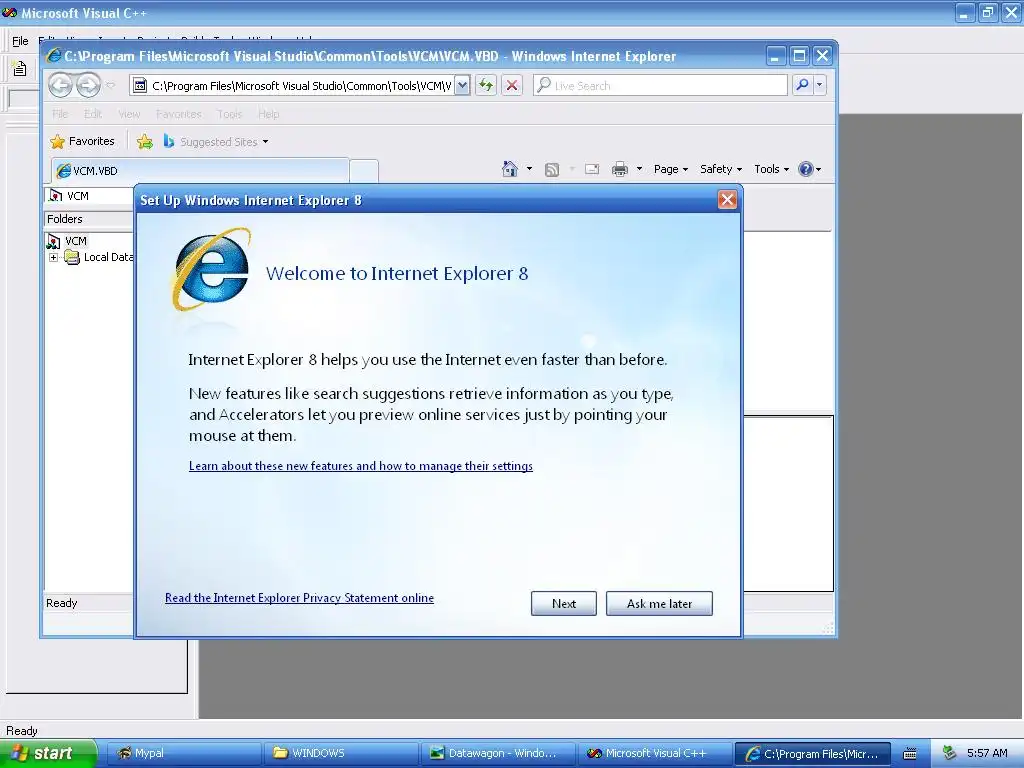
Task: Click the VCM label above Folders pane
Action: click(x=78, y=196)
